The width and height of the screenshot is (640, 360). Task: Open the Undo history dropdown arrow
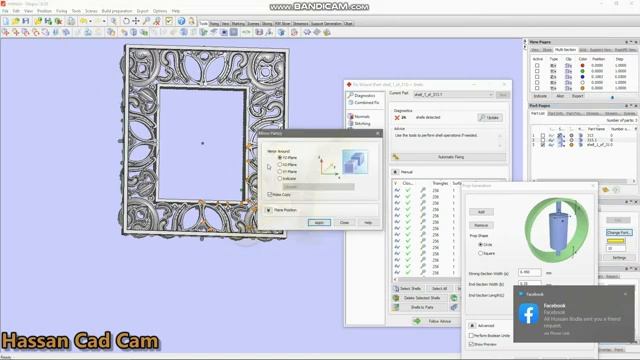90,21
